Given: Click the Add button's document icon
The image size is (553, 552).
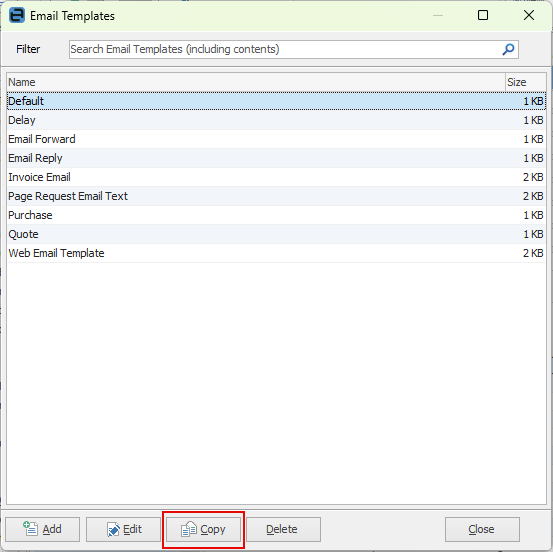Looking at the screenshot, I should click(30, 529).
